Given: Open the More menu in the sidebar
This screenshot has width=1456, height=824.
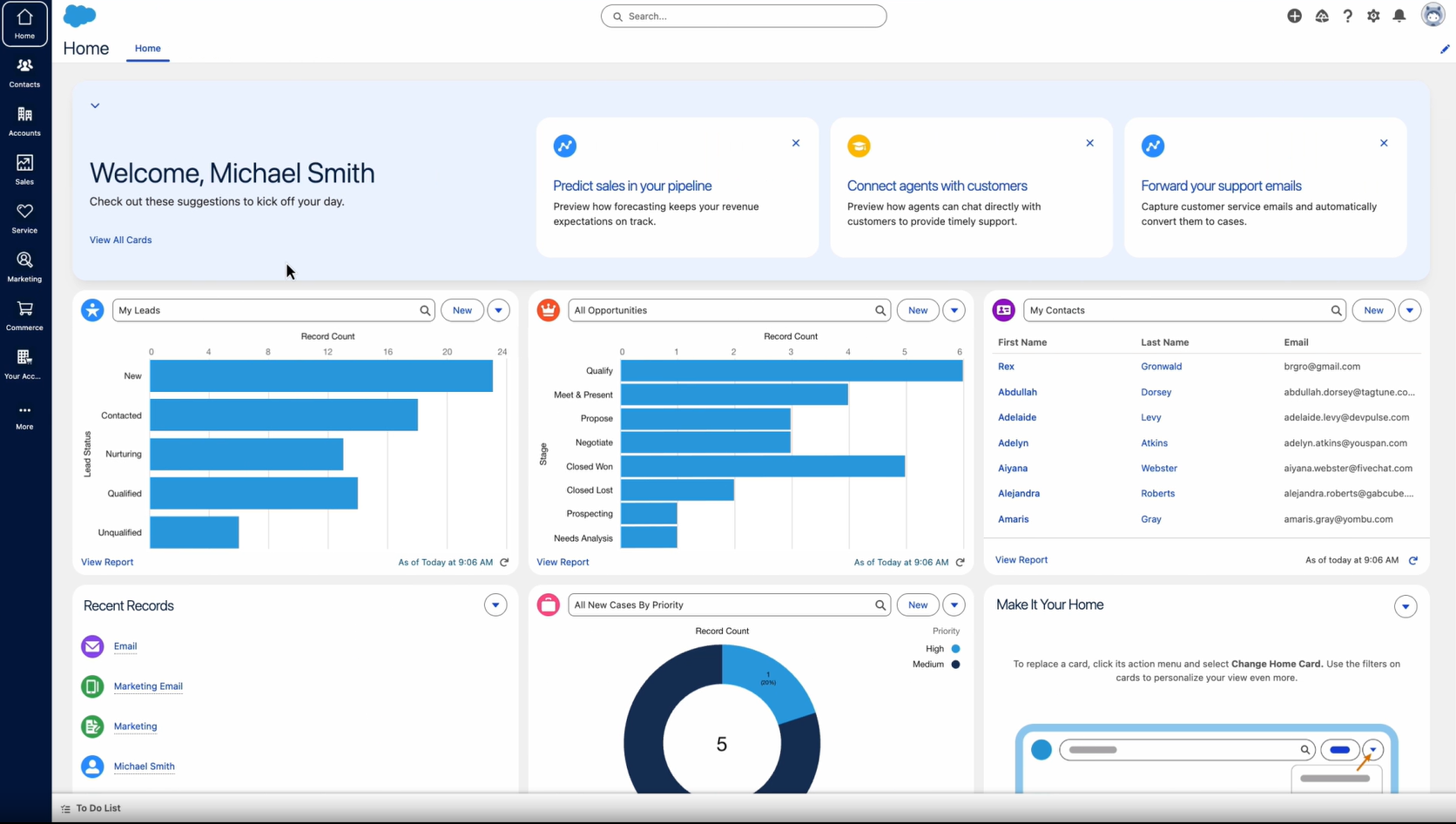Looking at the screenshot, I should coord(24,415).
